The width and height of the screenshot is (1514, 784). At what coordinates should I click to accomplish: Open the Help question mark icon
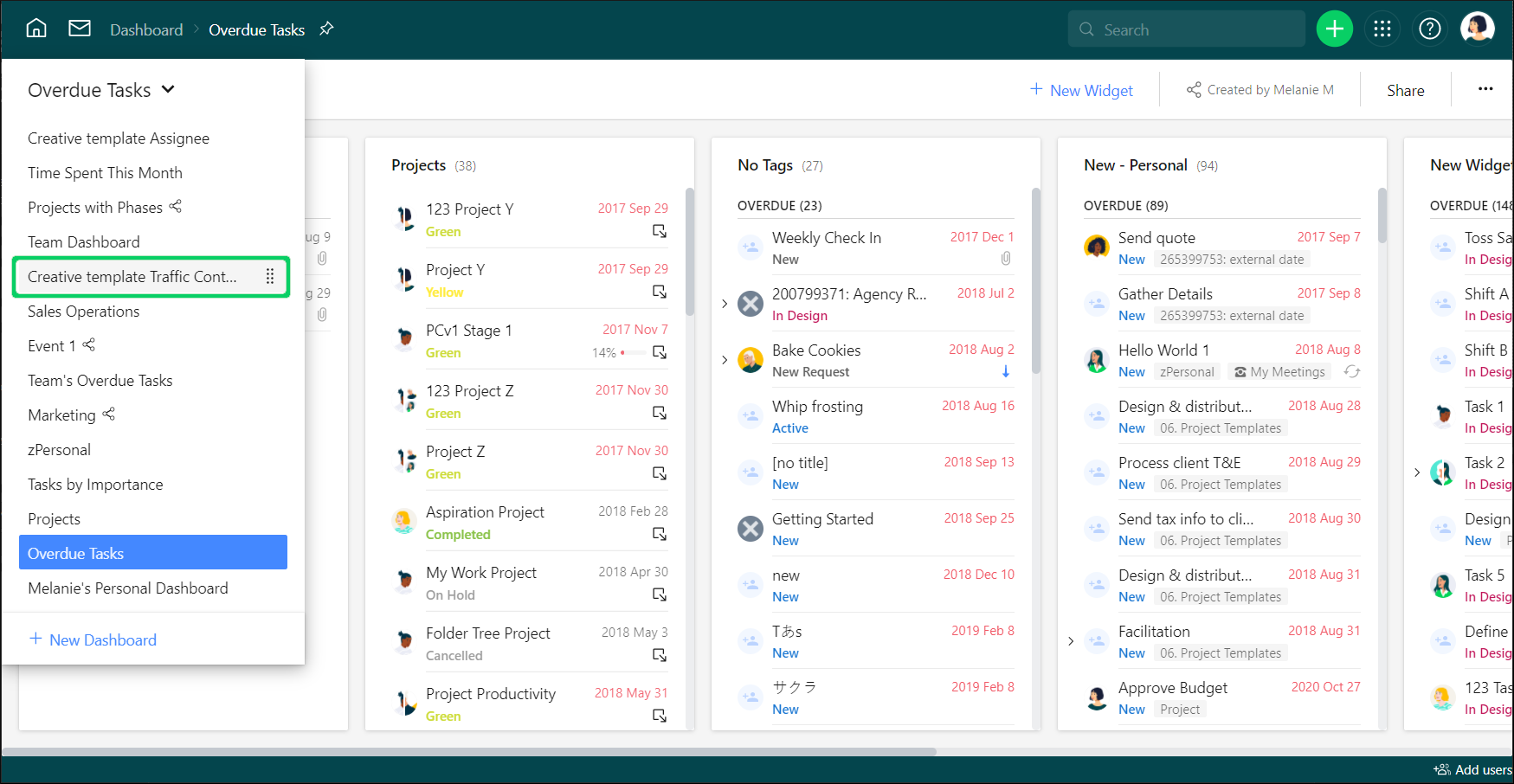[1429, 29]
